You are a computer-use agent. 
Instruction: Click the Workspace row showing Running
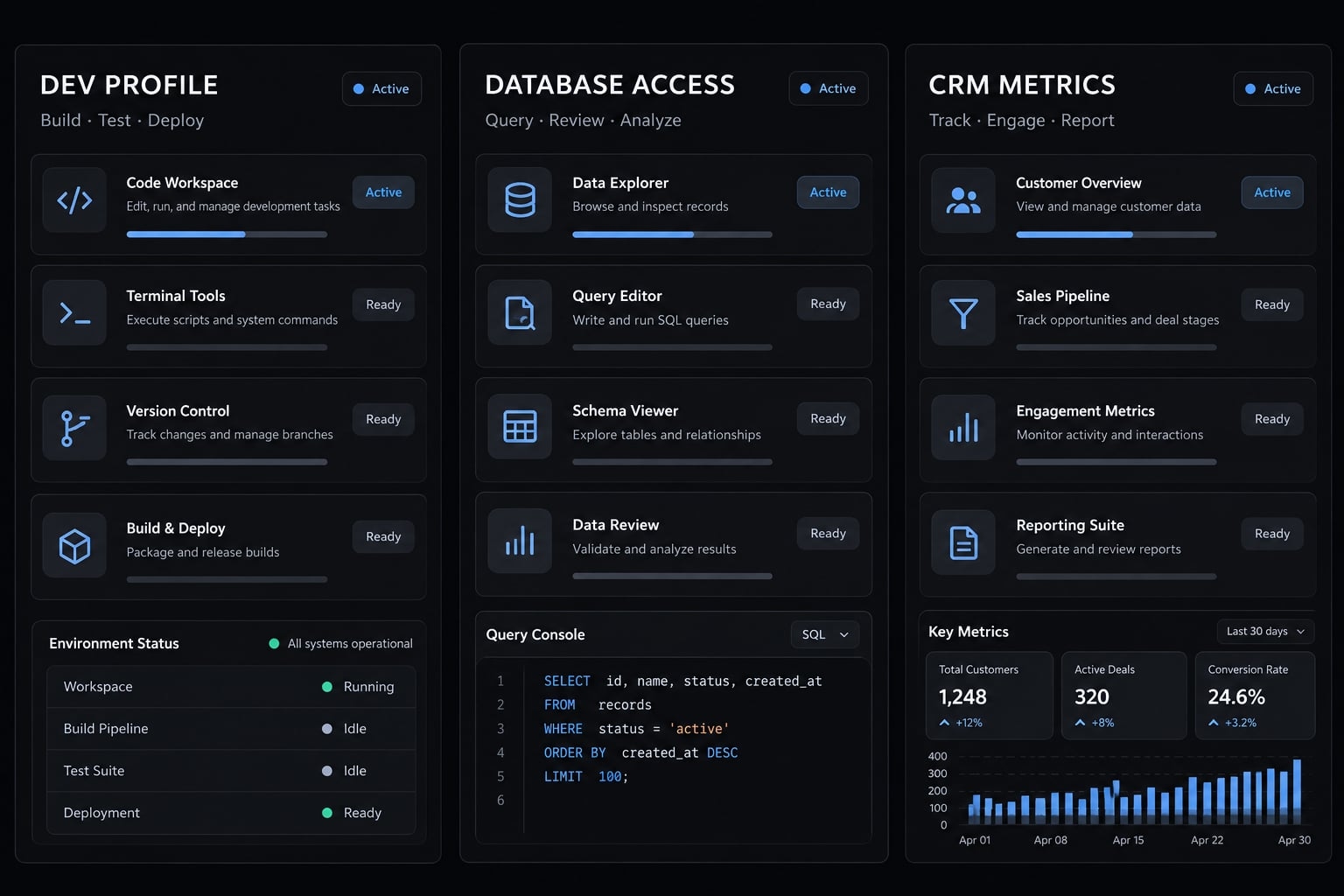coord(231,687)
